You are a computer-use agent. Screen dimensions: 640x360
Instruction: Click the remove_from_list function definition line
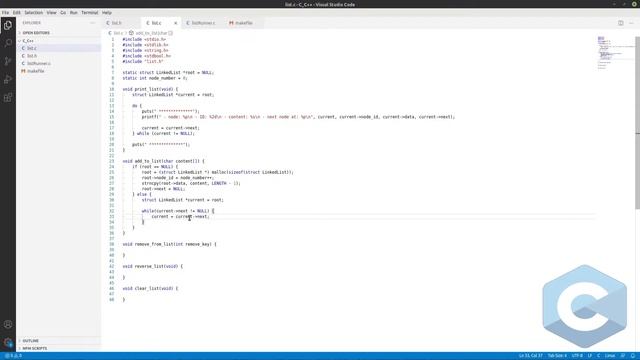[169, 244]
